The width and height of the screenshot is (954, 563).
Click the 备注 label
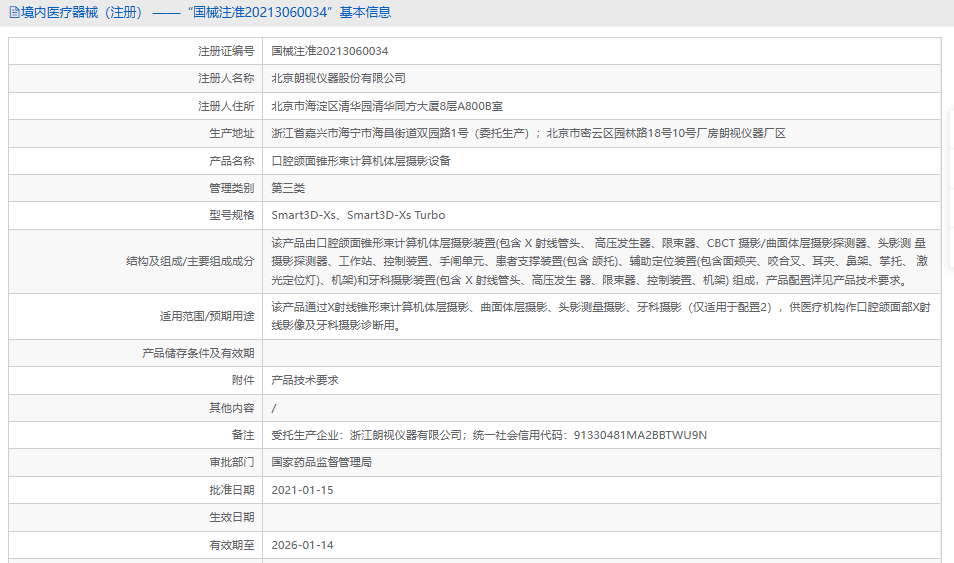pyautogui.click(x=243, y=435)
